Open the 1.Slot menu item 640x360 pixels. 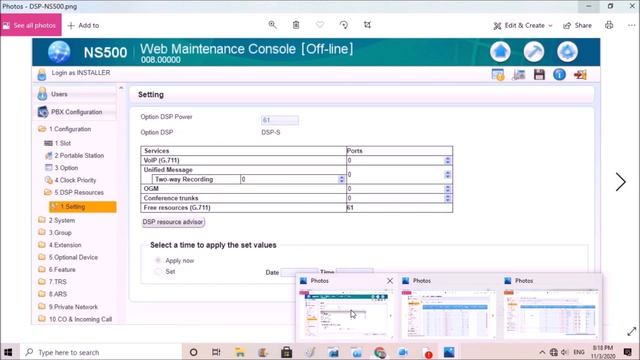pos(58,143)
